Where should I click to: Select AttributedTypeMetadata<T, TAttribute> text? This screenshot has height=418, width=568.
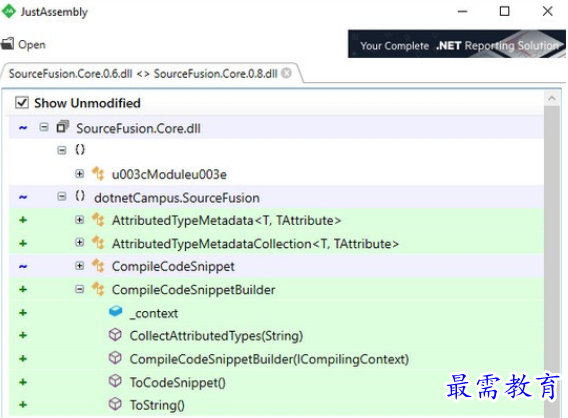point(226,220)
